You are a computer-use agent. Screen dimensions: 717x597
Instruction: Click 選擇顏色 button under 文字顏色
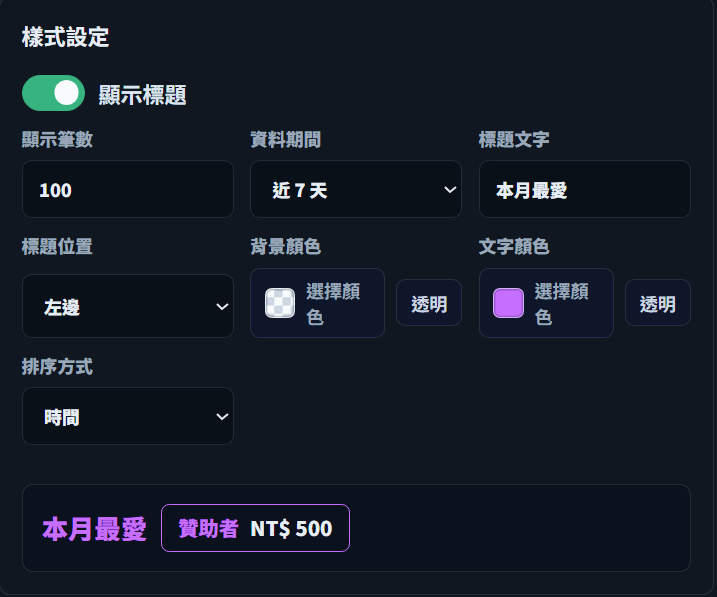click(546, 303)
